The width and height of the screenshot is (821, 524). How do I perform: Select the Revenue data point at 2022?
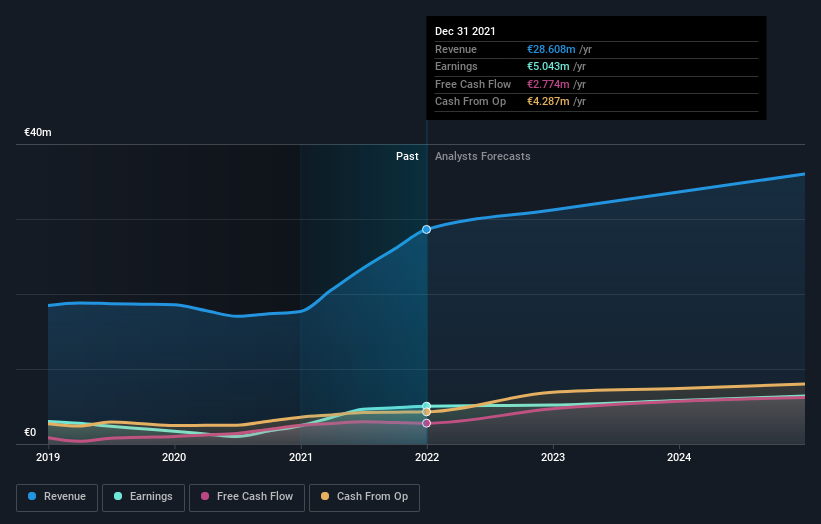point(427,229)
